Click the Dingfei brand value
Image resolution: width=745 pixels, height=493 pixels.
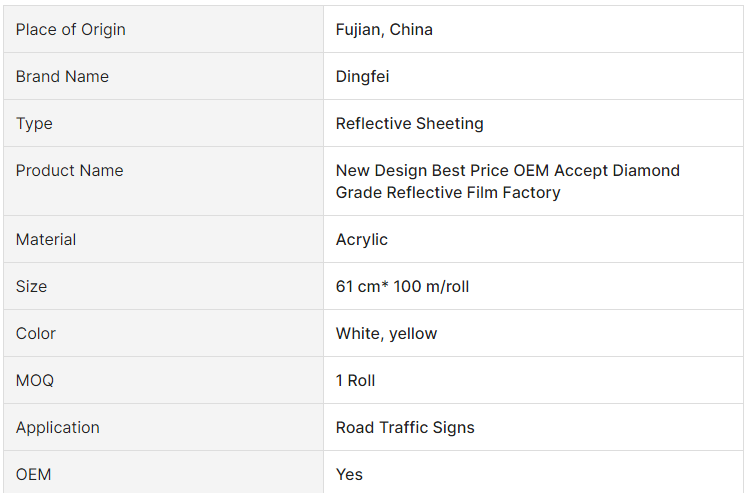[362, 77]
